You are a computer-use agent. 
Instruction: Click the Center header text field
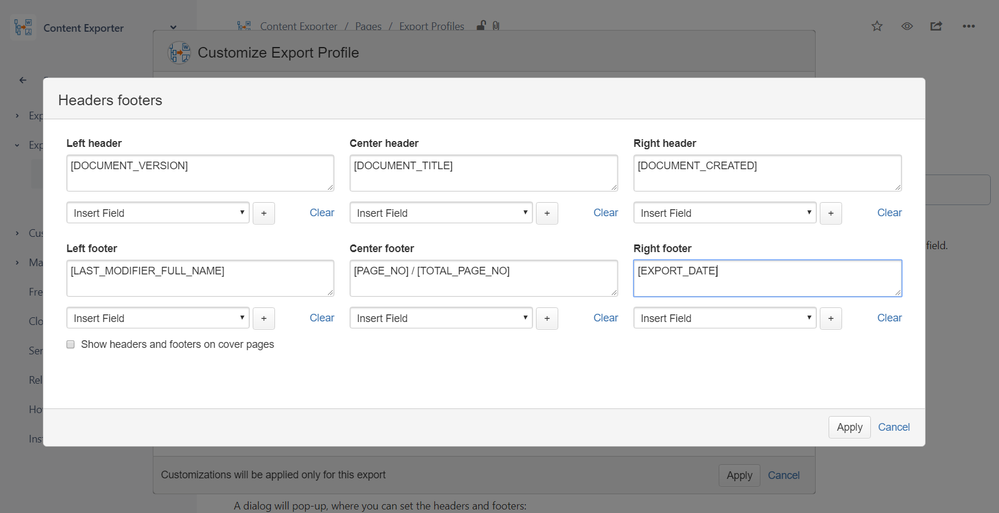click(x=483, y=173)
